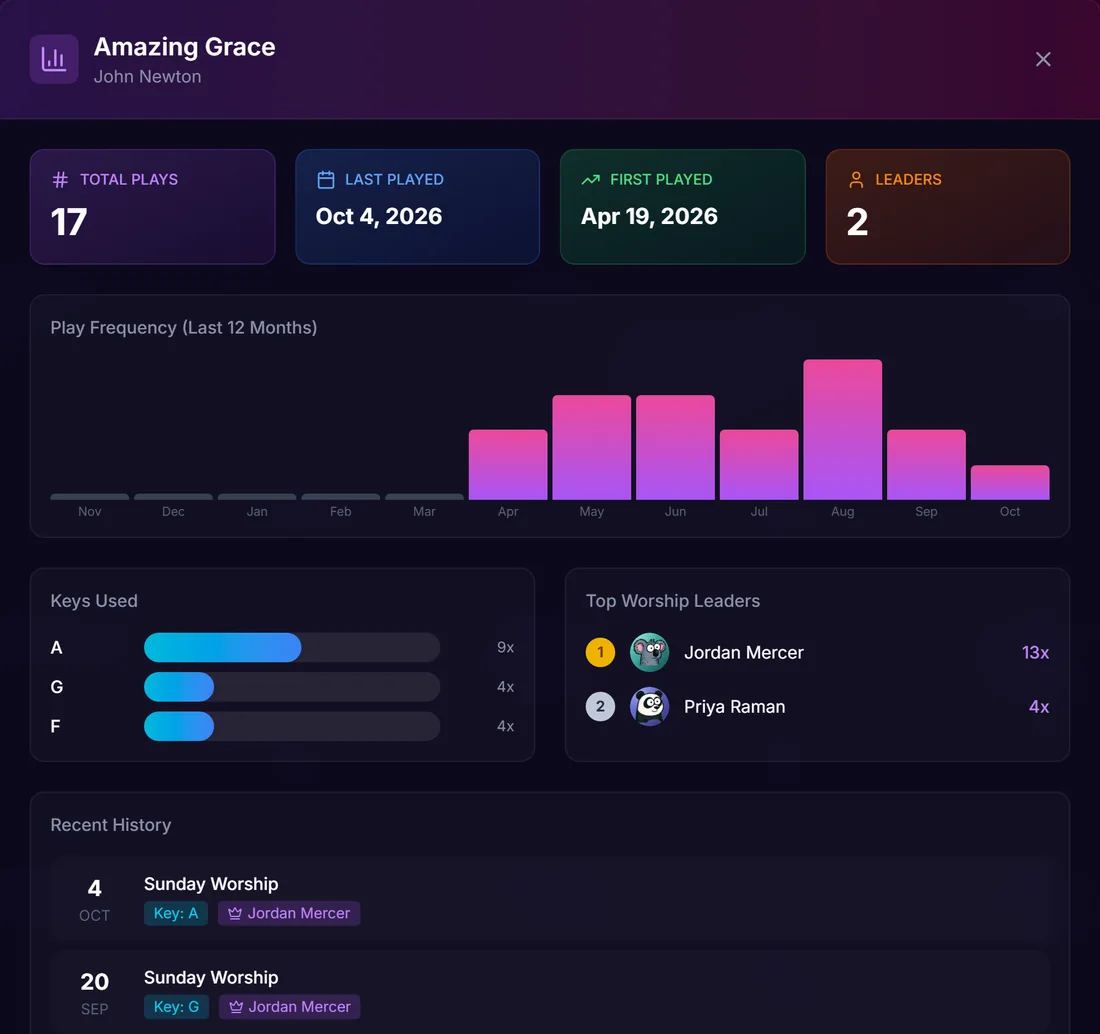Click the 9x count for key A
The image size is (1100, 1034).
click(505, 647)
